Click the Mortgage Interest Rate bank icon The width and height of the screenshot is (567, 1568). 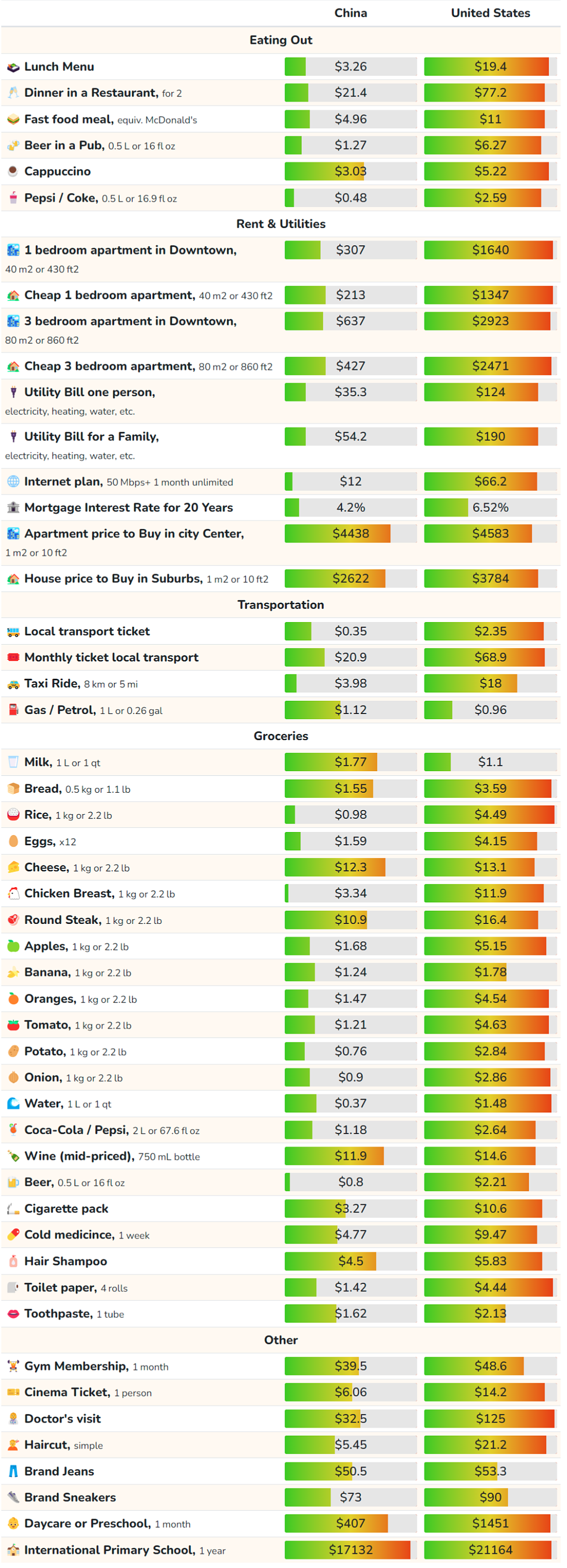coord(13,508)
